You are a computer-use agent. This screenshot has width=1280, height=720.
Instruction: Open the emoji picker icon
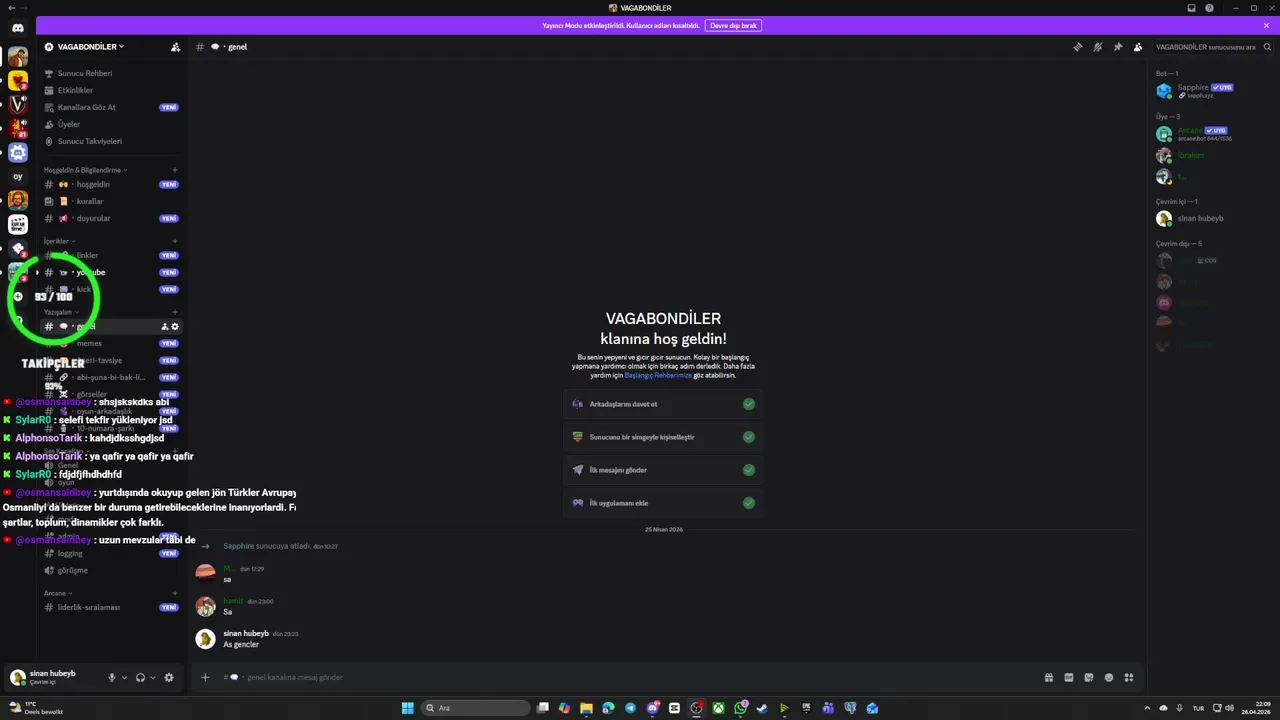point(1109,678)
